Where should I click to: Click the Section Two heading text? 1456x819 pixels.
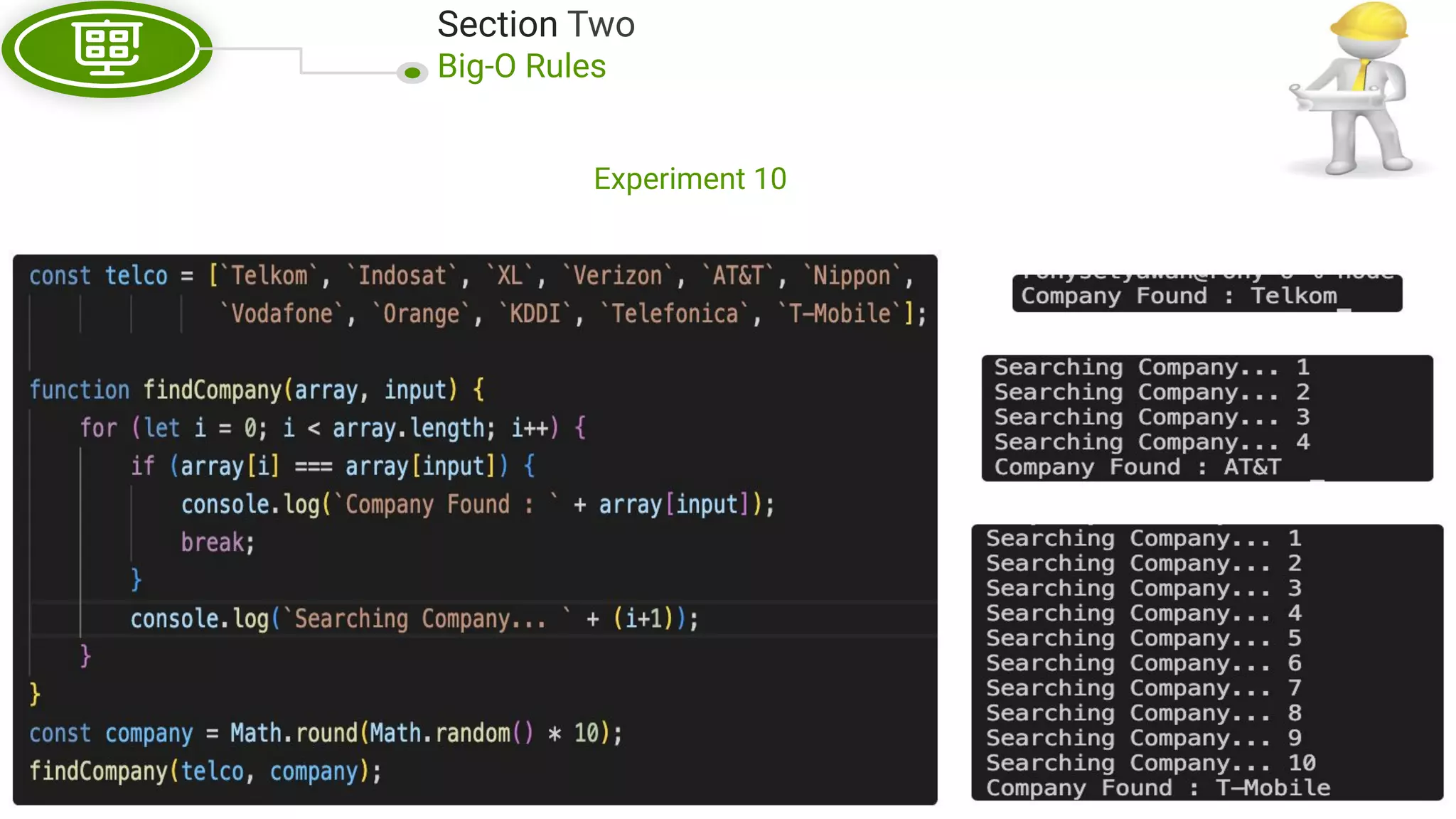(535, 25)
